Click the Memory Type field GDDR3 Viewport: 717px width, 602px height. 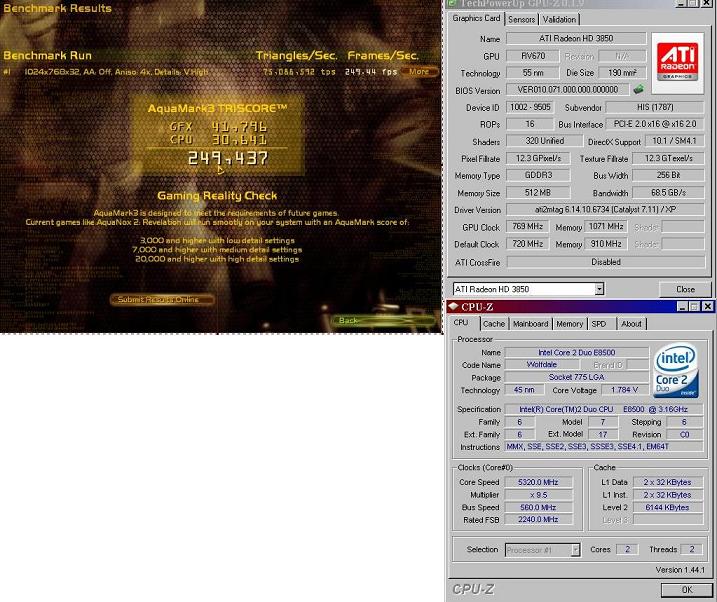tap(538, 175)
